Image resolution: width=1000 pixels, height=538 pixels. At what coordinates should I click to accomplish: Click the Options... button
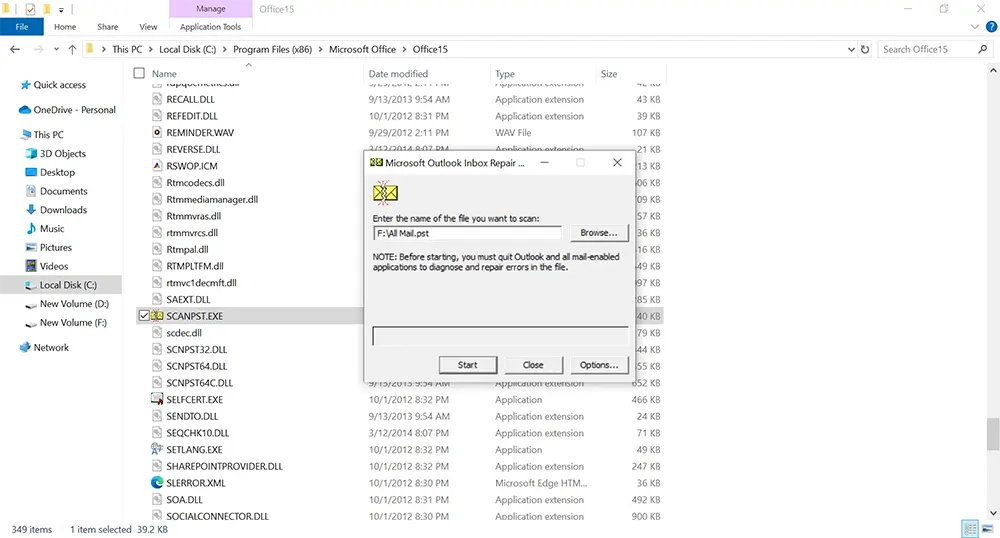click(599, 365)
